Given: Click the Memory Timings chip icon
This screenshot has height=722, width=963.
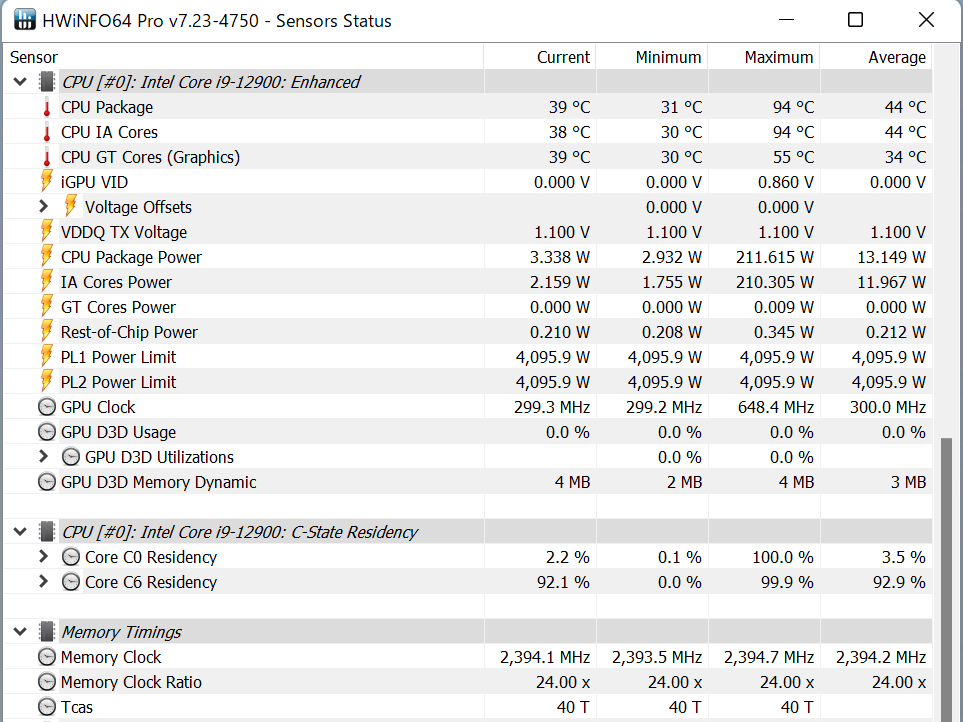Looking at the screenshot, I should [46, 632].
